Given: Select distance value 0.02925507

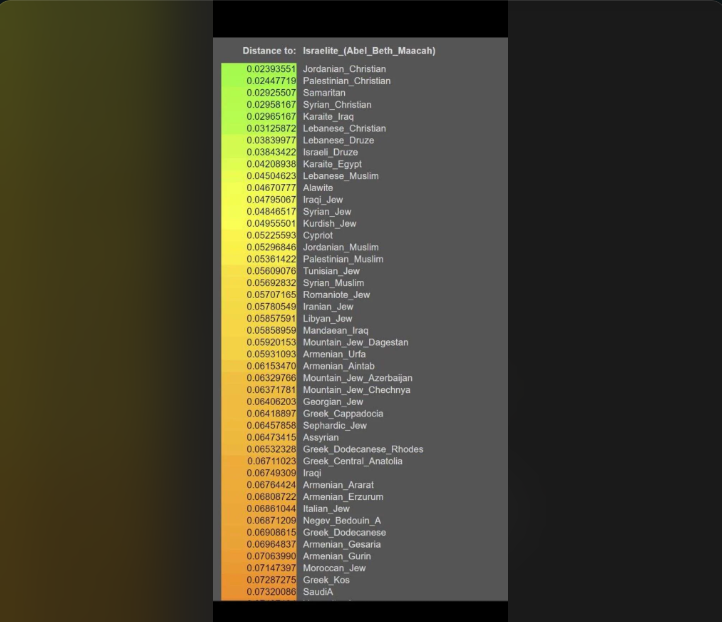Looking at the screenshot, I should [271, 93].
